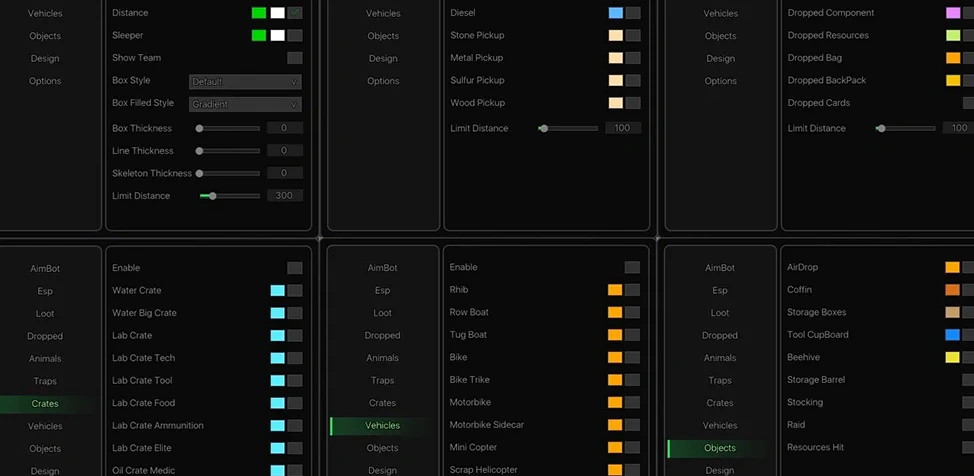
Task: Tick the Mini Copter checkbox
Action: pyautogui.click(x=632, y=447)
